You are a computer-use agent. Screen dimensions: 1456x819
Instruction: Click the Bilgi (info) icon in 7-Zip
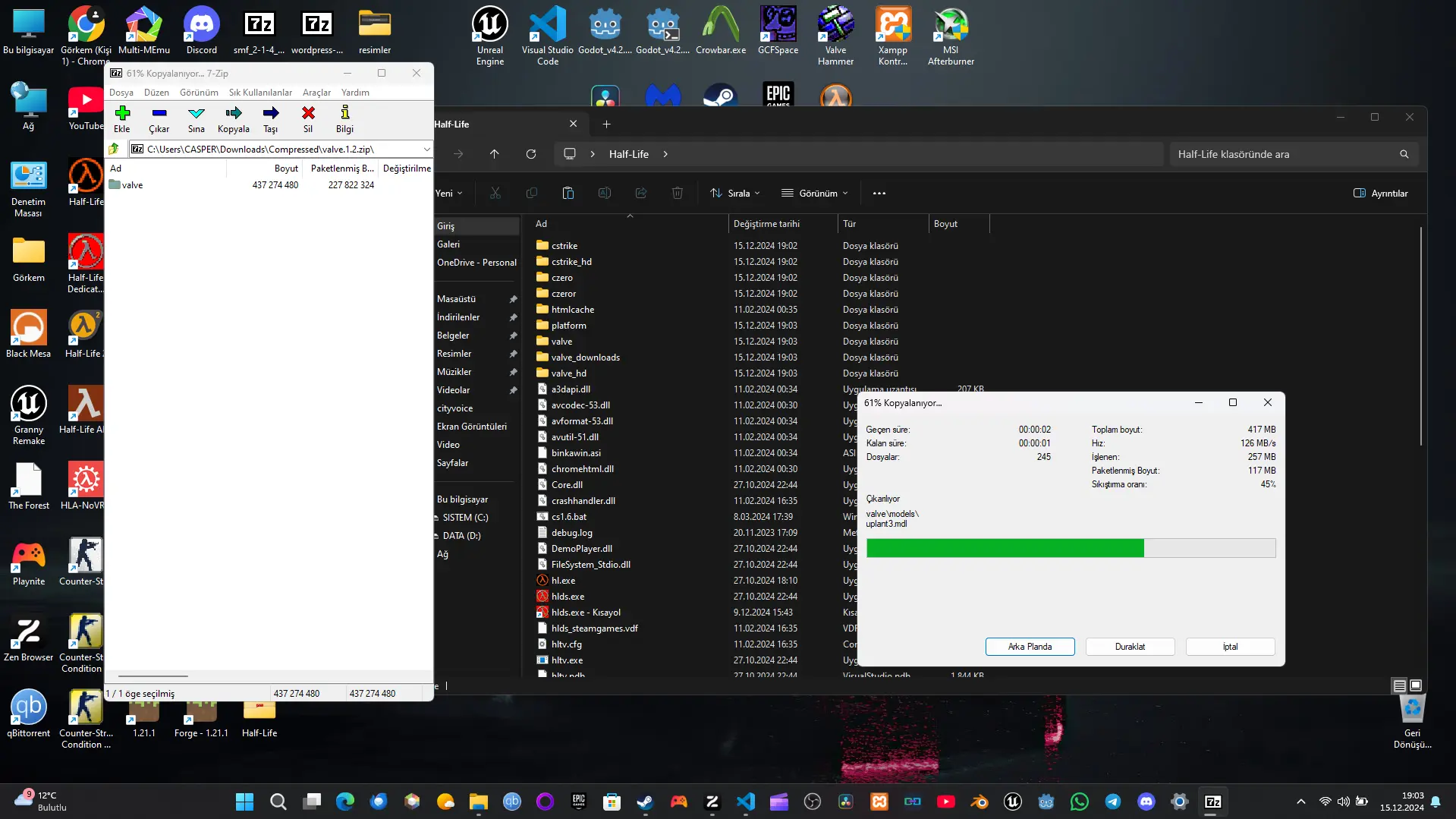(x=345, y=119)
